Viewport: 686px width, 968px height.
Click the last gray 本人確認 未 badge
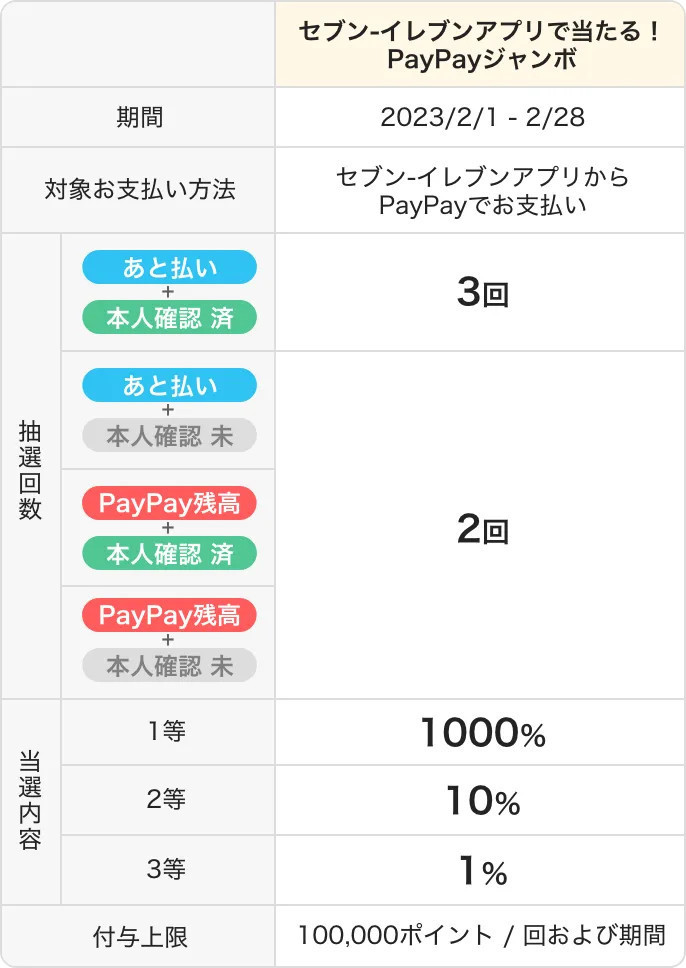point(169,665)
